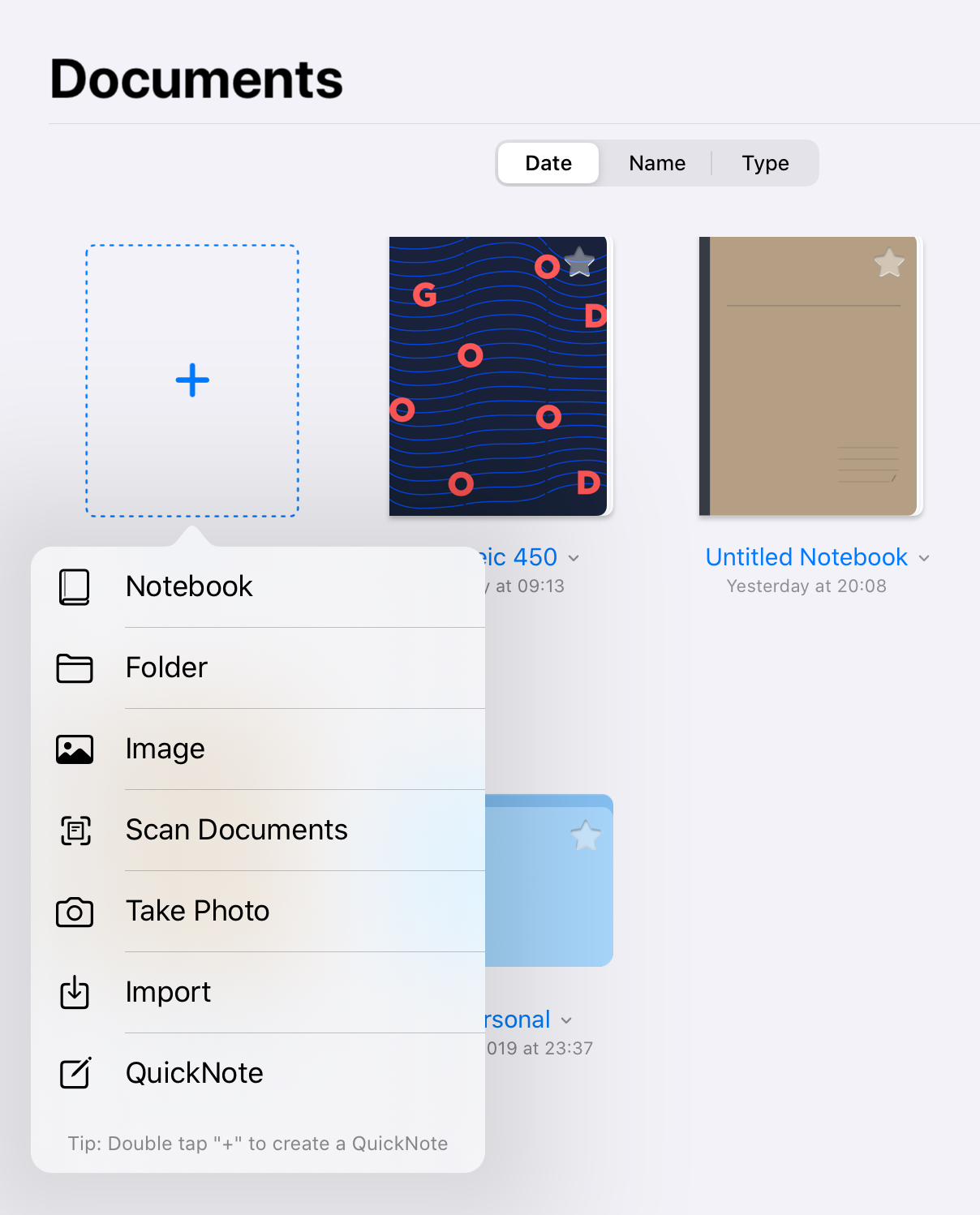Open the 'ic 450' notebook title link

[522, 557]
